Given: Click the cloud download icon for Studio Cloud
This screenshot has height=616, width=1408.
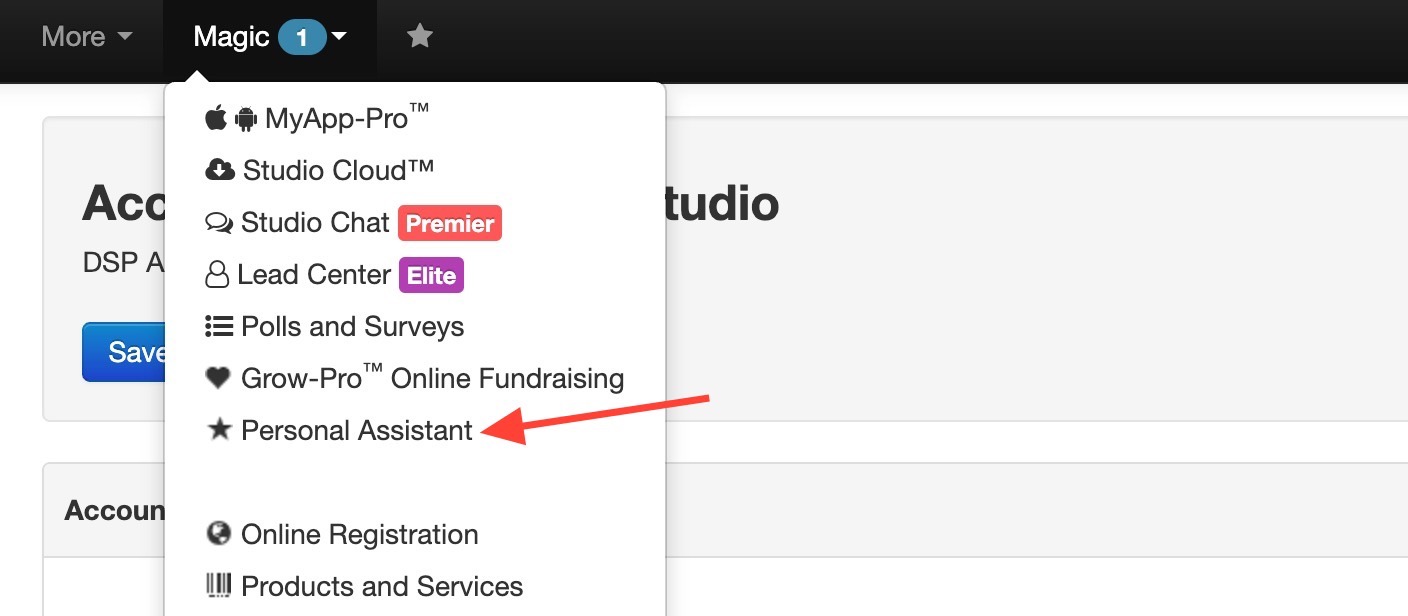Looking at the screenshot, I should [x=220, y=171].
